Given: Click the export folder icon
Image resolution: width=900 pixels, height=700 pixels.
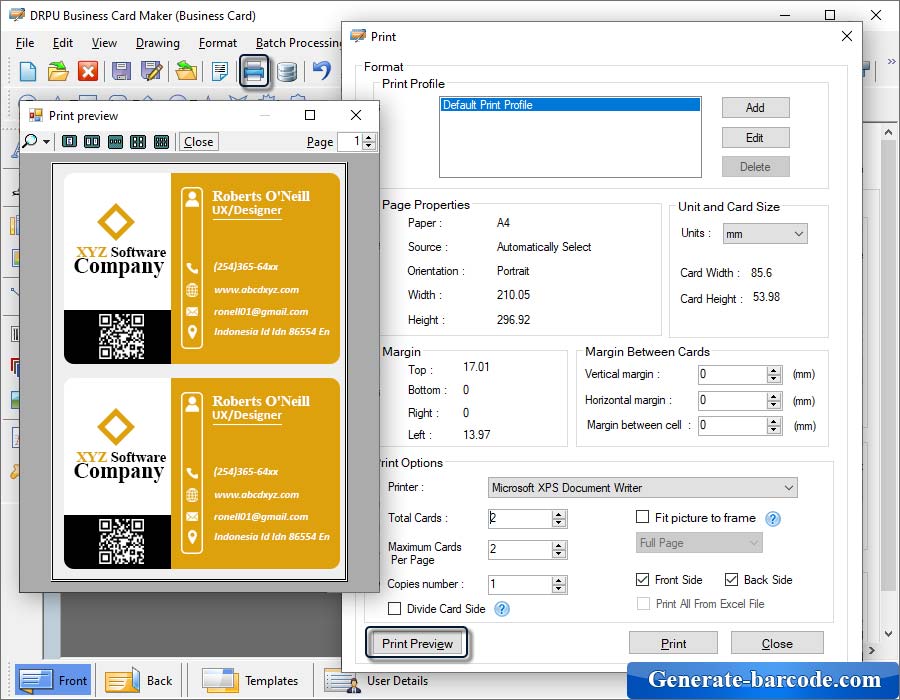Looking at the screenshot, I should [187, 71].
